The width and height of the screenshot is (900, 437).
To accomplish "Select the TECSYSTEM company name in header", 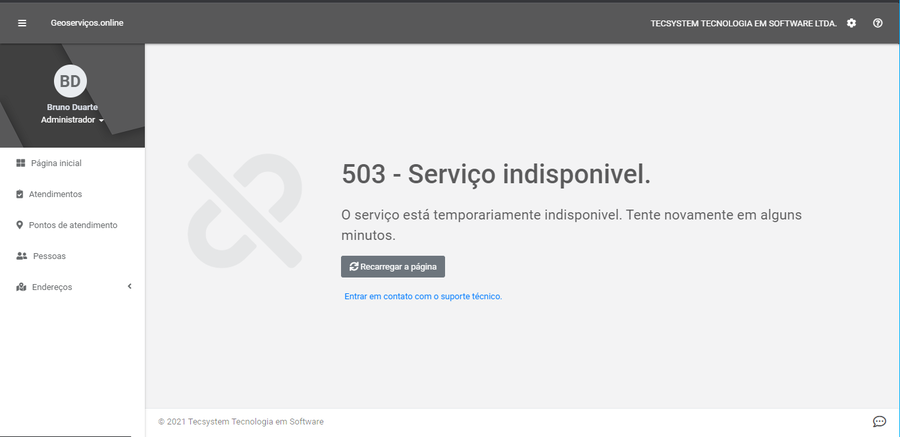I will tap(743, 23).
